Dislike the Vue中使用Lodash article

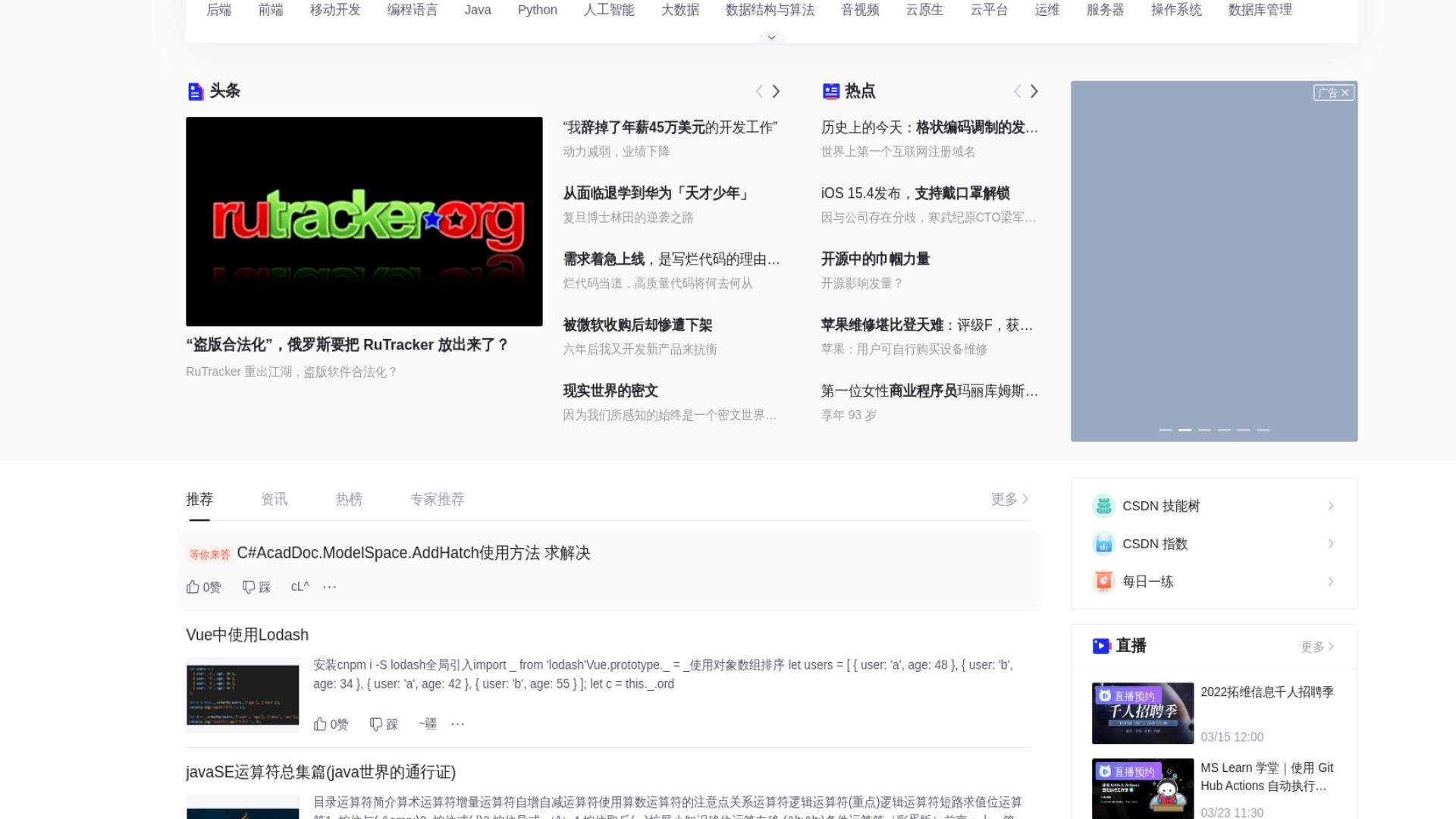pos(384,724)
